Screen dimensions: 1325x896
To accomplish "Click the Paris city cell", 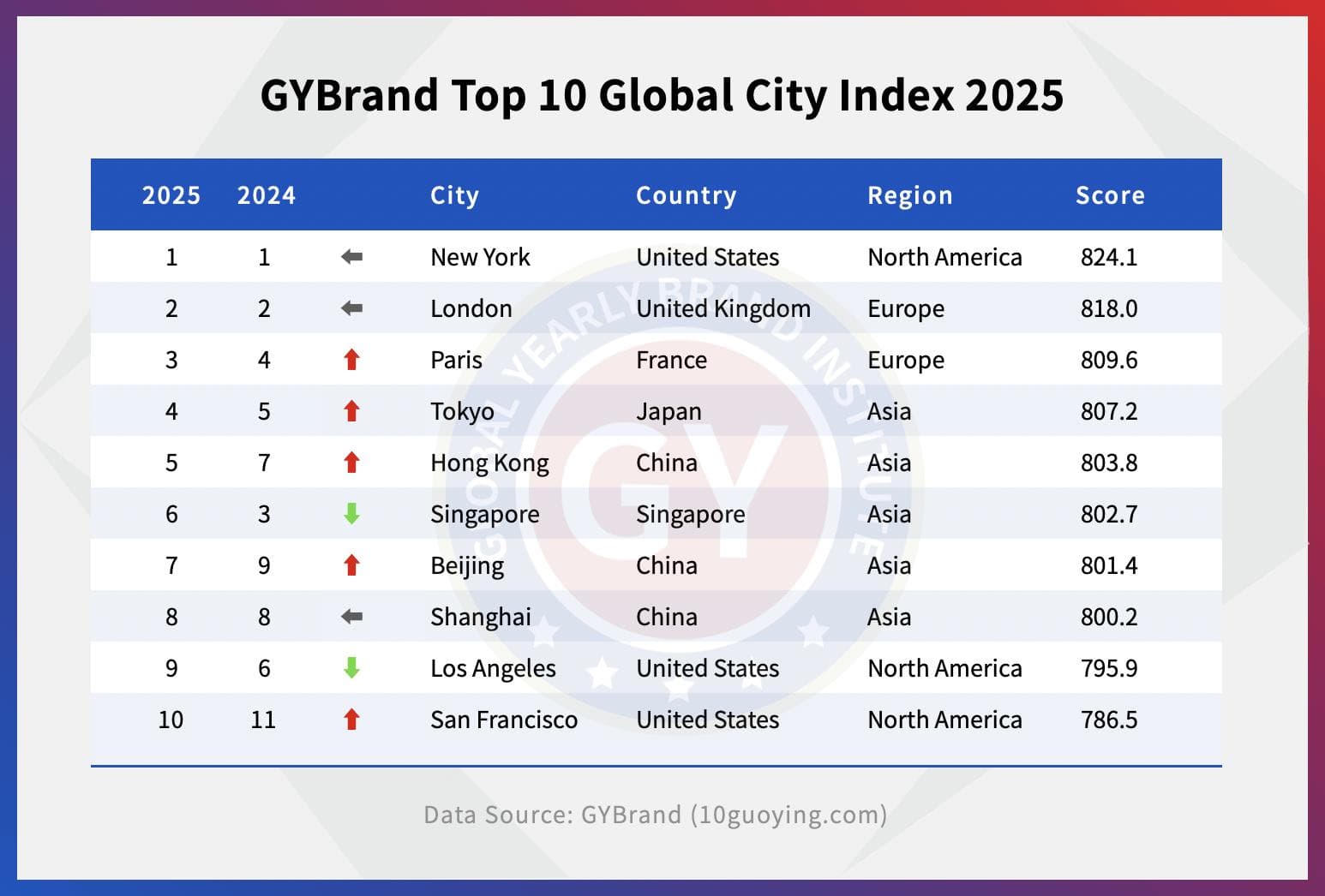I will click(x=456, y=360).
